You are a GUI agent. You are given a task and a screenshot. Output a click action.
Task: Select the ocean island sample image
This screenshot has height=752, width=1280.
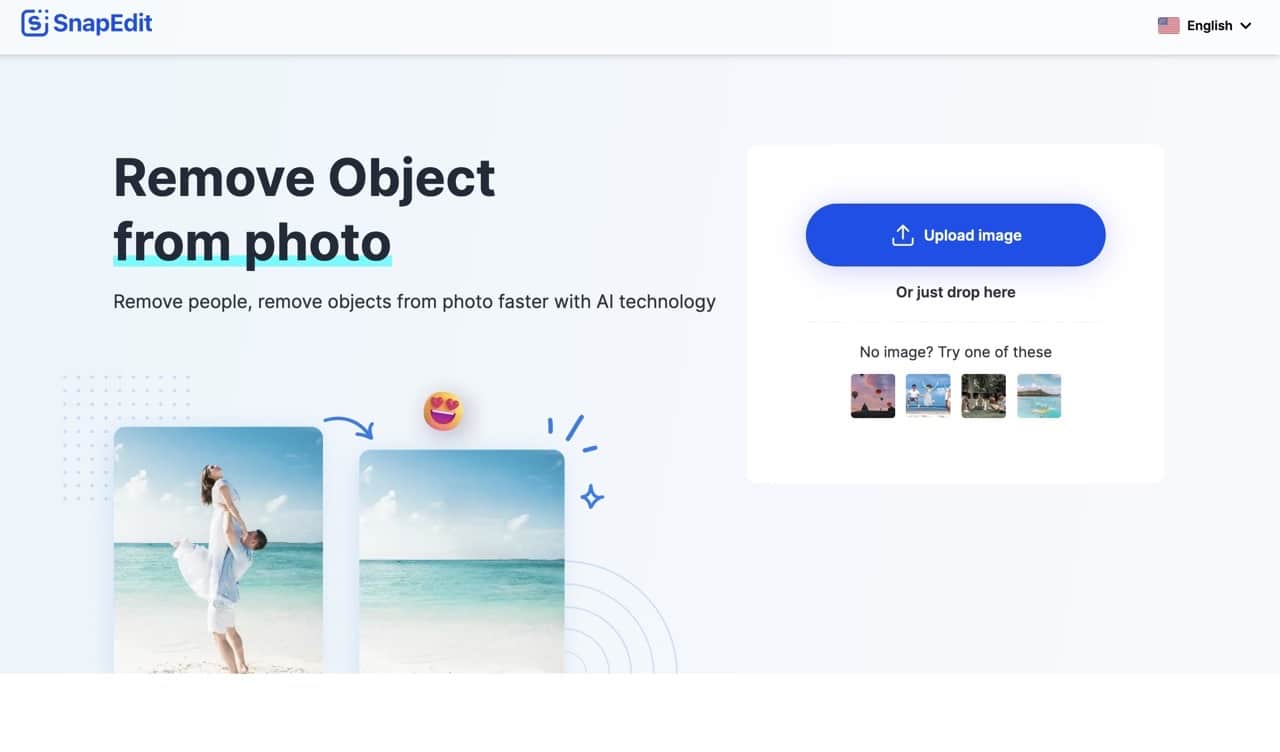click(1039, 396)
